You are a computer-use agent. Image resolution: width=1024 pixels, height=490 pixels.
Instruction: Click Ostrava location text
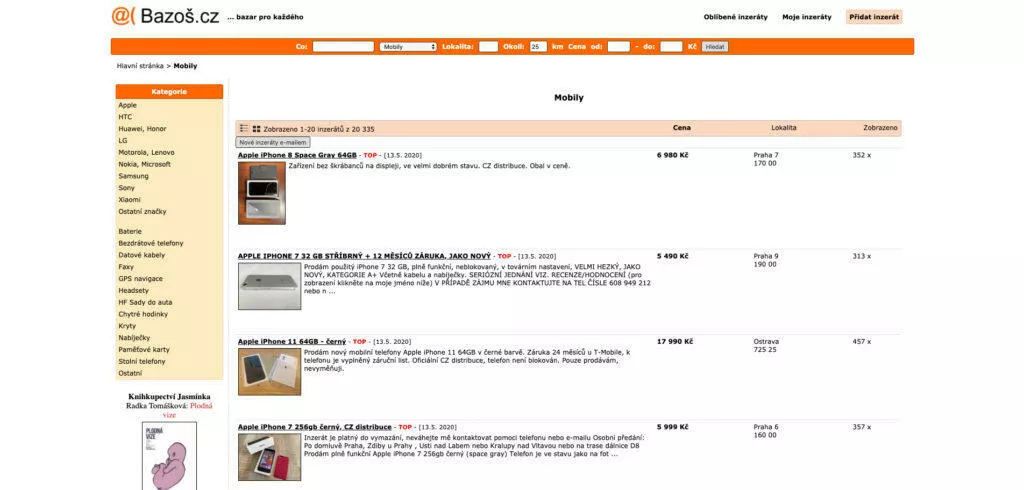point(766,342)
